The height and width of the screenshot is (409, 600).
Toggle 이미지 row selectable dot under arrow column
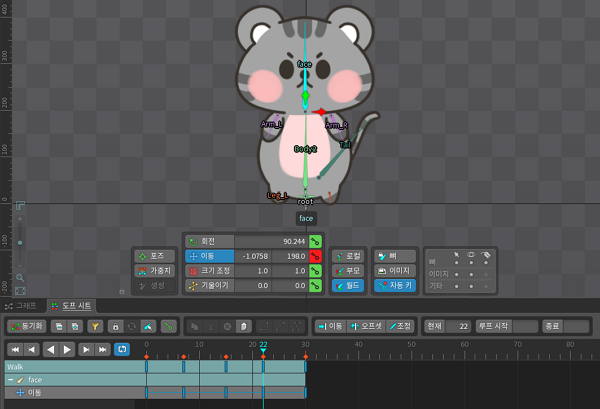[x=456, y=274]
